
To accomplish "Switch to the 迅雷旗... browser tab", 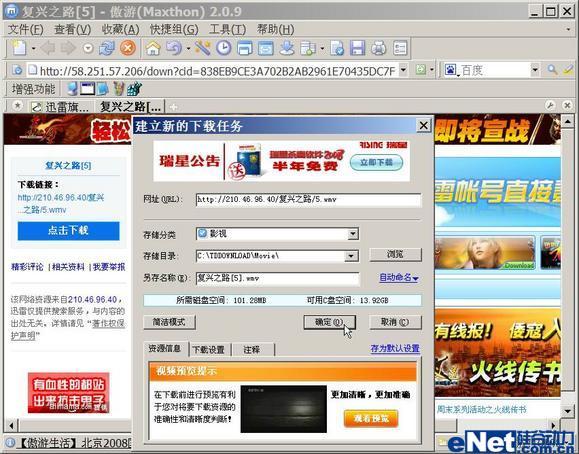I will (x=60, y=107).
